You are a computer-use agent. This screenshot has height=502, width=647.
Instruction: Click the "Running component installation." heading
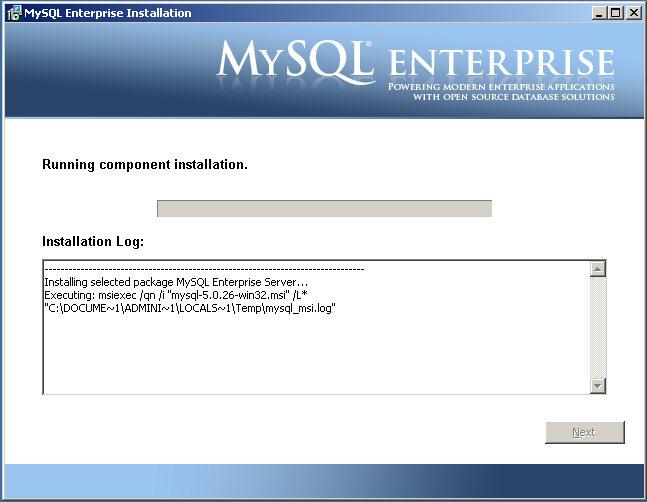(x=145, y=164)
